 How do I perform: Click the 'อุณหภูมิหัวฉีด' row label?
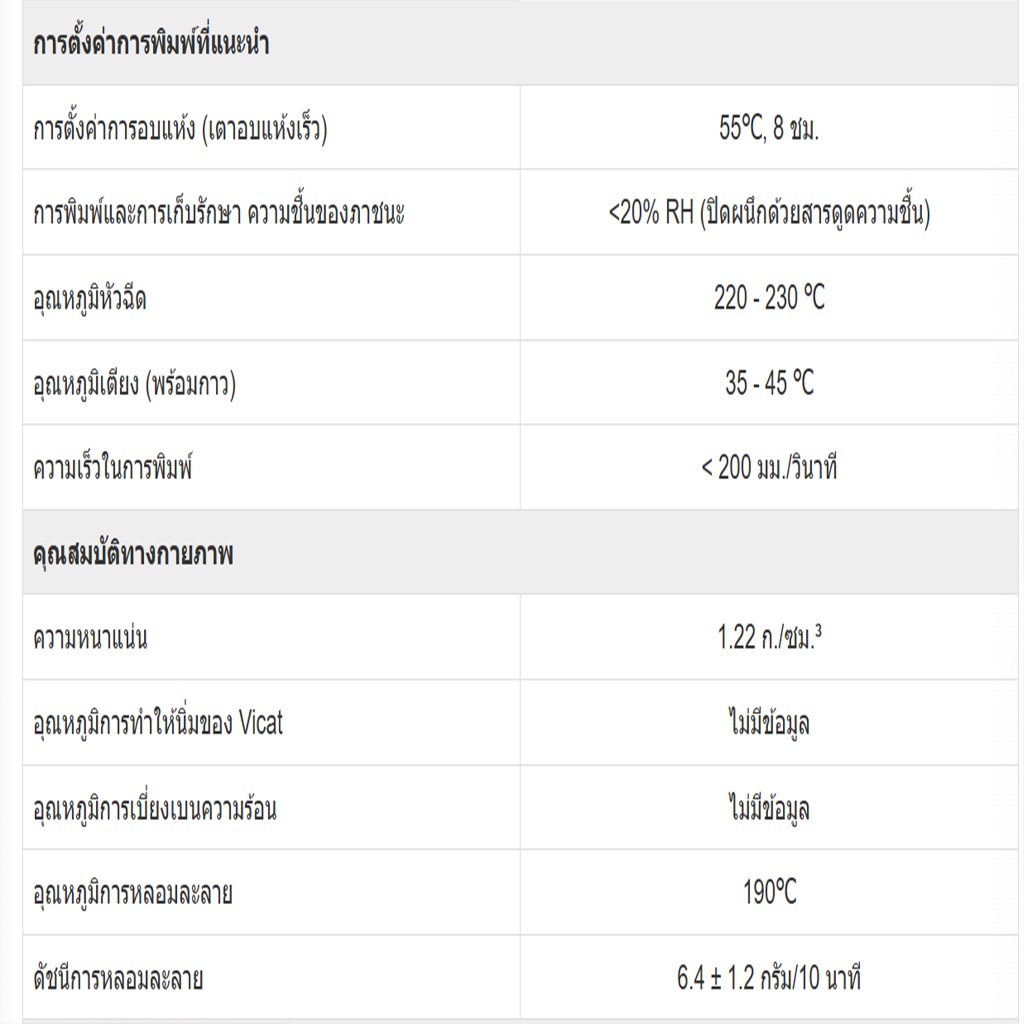[90, 299]
